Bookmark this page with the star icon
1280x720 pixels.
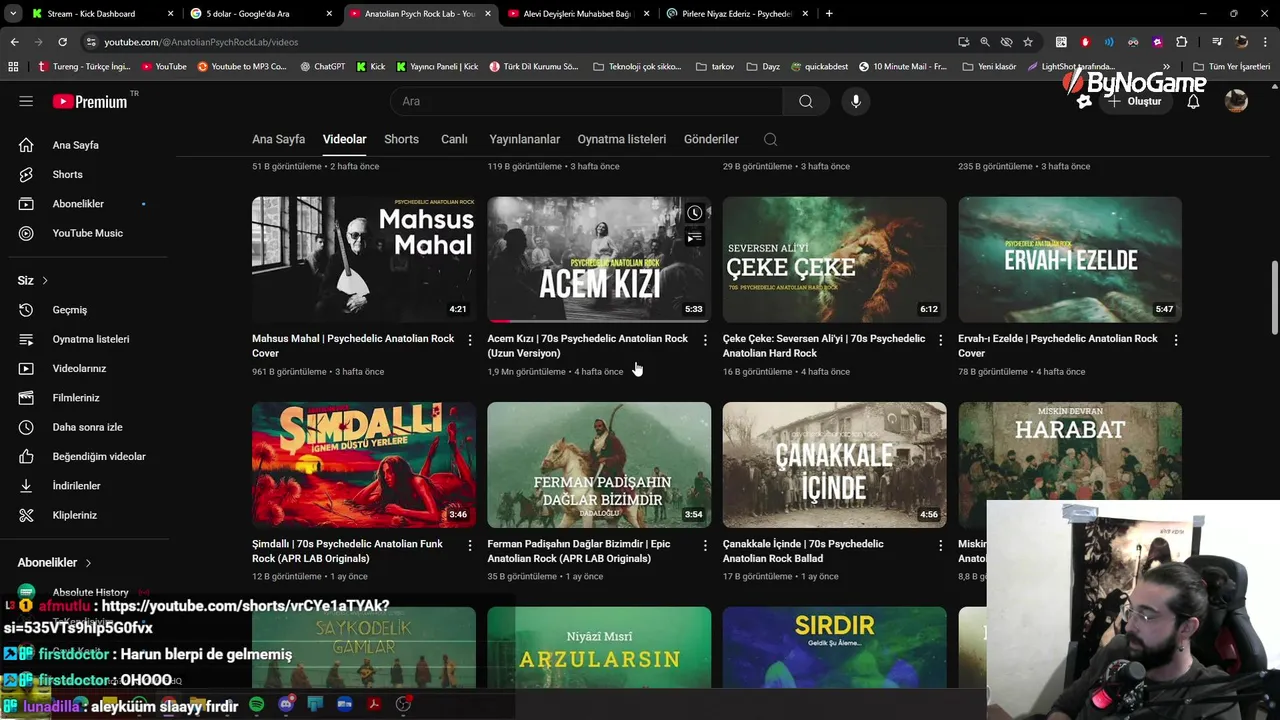point(1028,42)
